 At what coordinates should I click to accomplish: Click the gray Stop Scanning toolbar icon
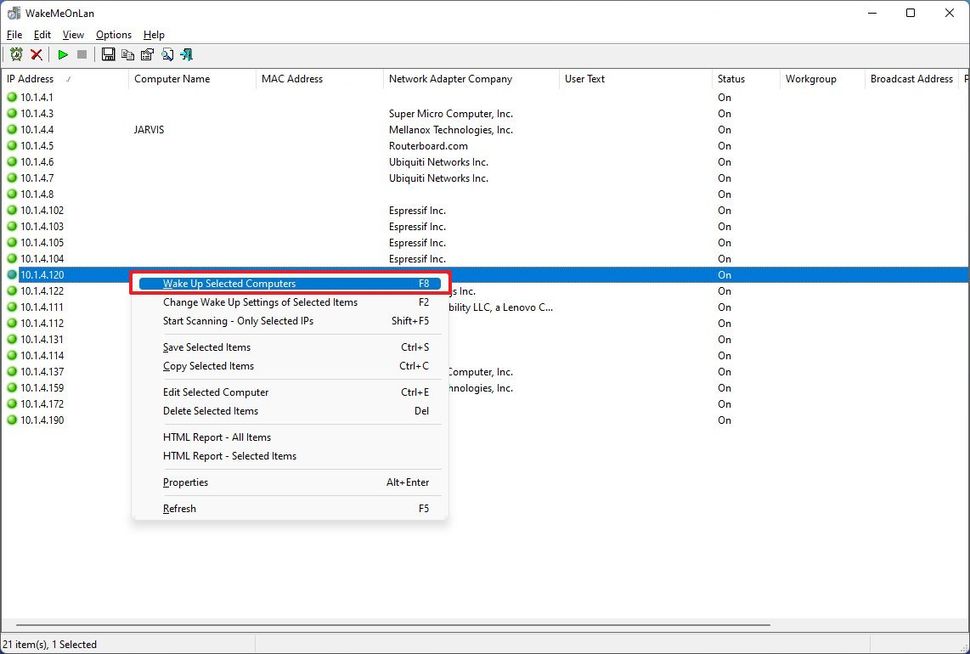(x=82, y=55)
